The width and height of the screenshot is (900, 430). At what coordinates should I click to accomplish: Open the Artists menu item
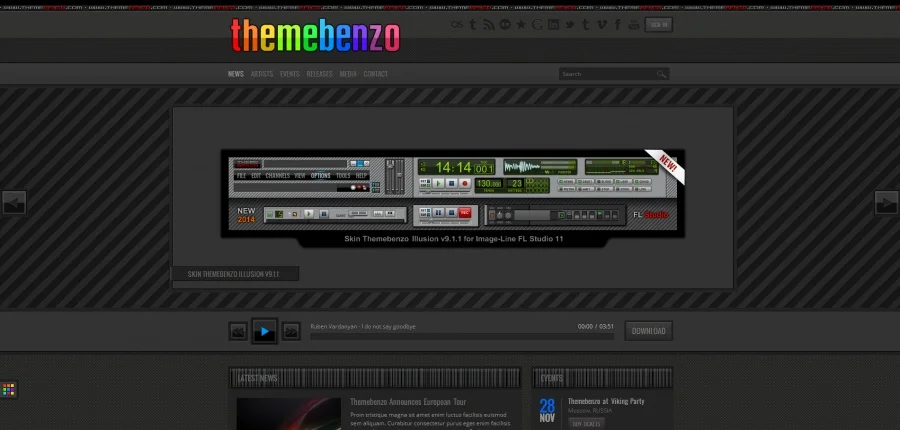click(262, 74)
